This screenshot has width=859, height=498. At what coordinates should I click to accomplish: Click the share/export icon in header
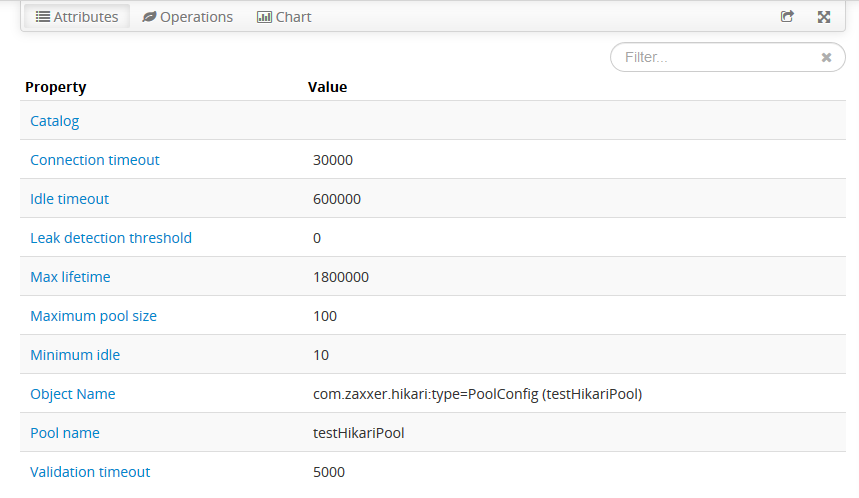pos(787,17)
